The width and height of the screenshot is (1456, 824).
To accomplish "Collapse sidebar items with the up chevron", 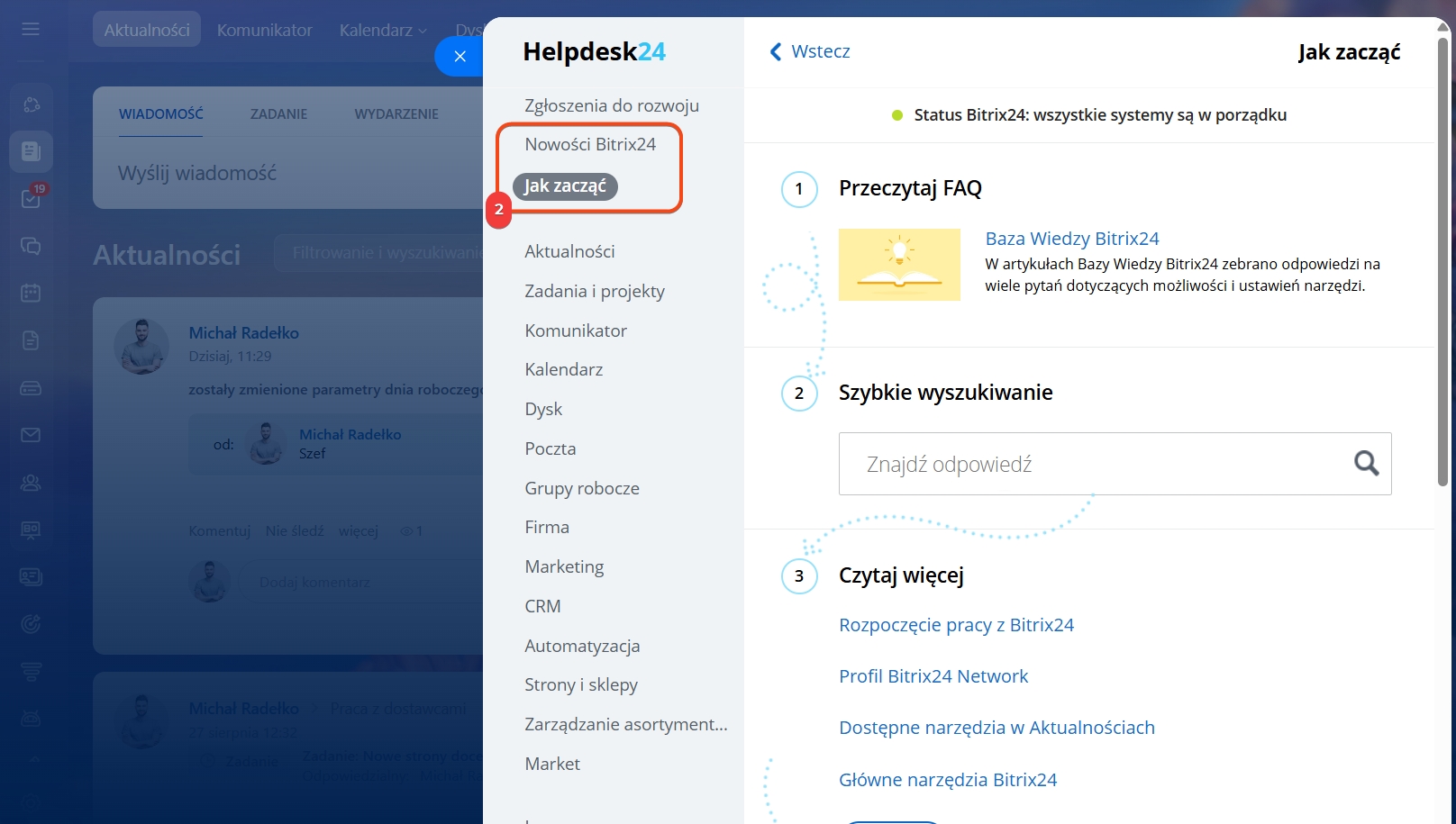I will pyautogui.click(x=33, y=759).
